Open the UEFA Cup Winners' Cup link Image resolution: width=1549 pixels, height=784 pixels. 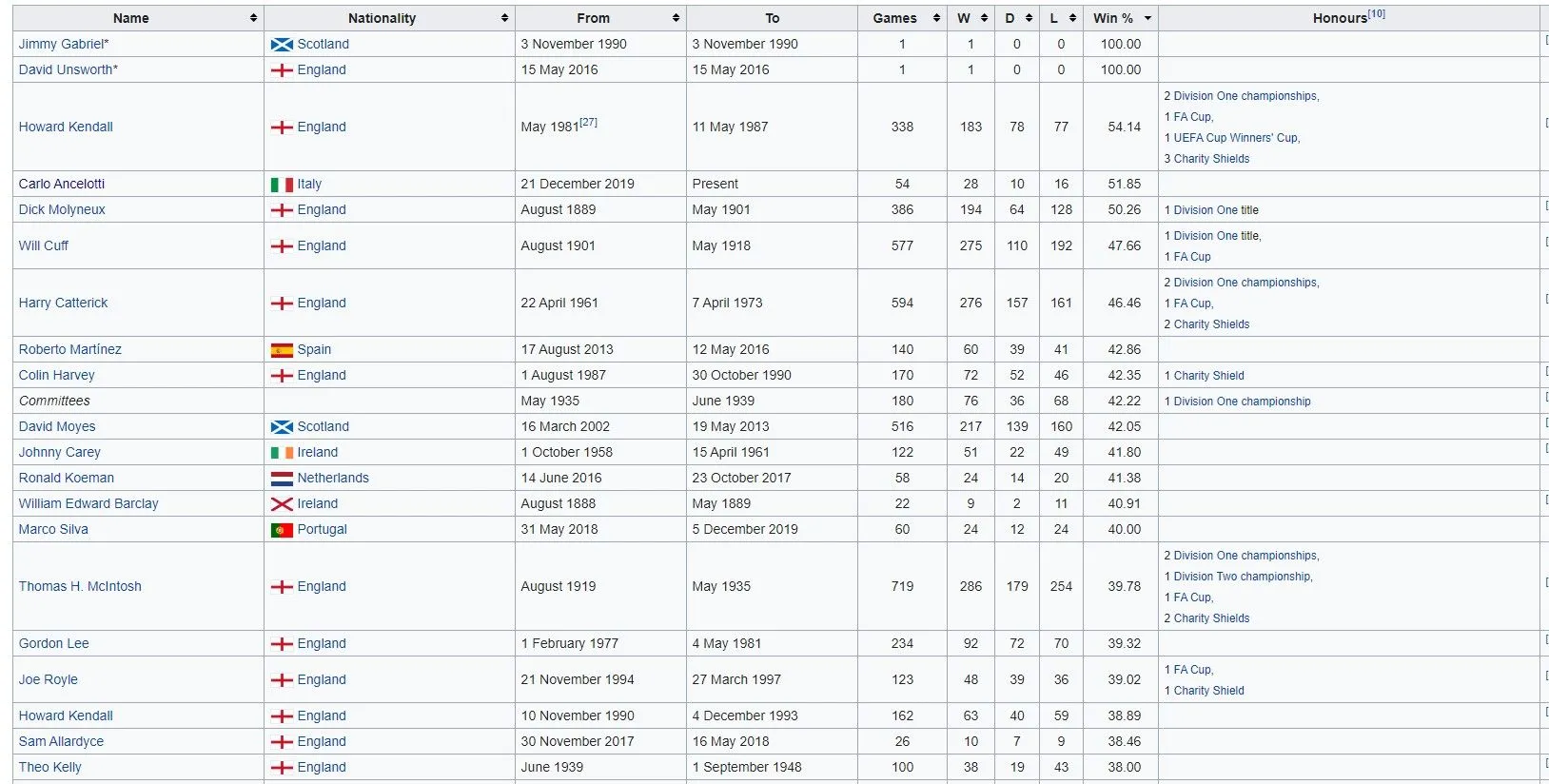(1236, 138)
